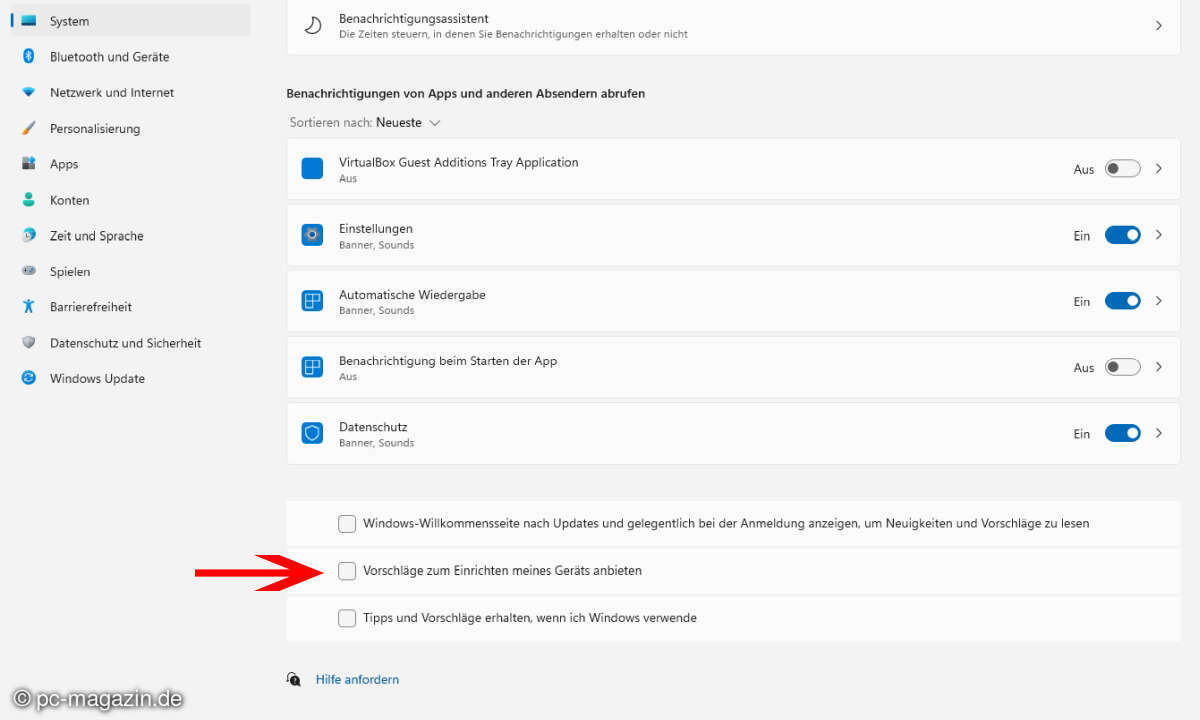The image size is (1200, 720).
Task: Click the Datenschutz und Sicherheit shield icon
Action: (x=29, y=343)
